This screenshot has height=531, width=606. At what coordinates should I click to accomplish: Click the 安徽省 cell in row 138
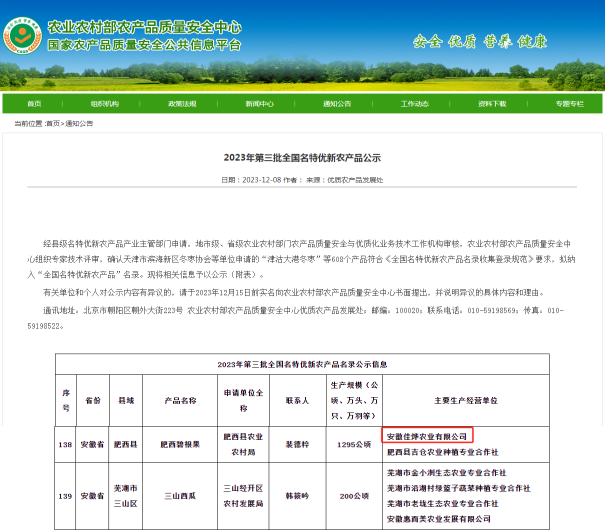(92, 444)
